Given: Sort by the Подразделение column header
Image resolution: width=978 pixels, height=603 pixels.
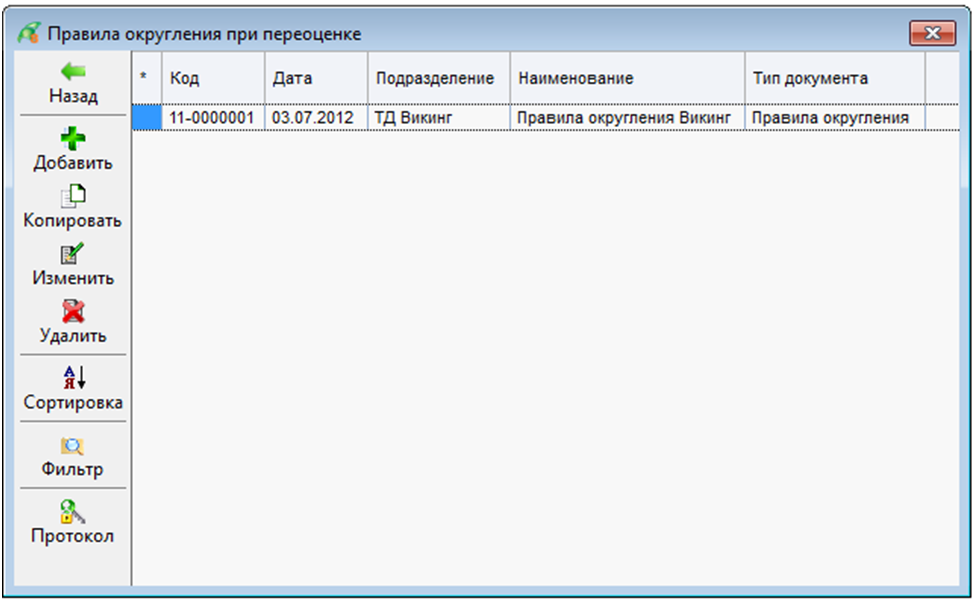Looking at the screenshot, I should [x=437, y=78].
